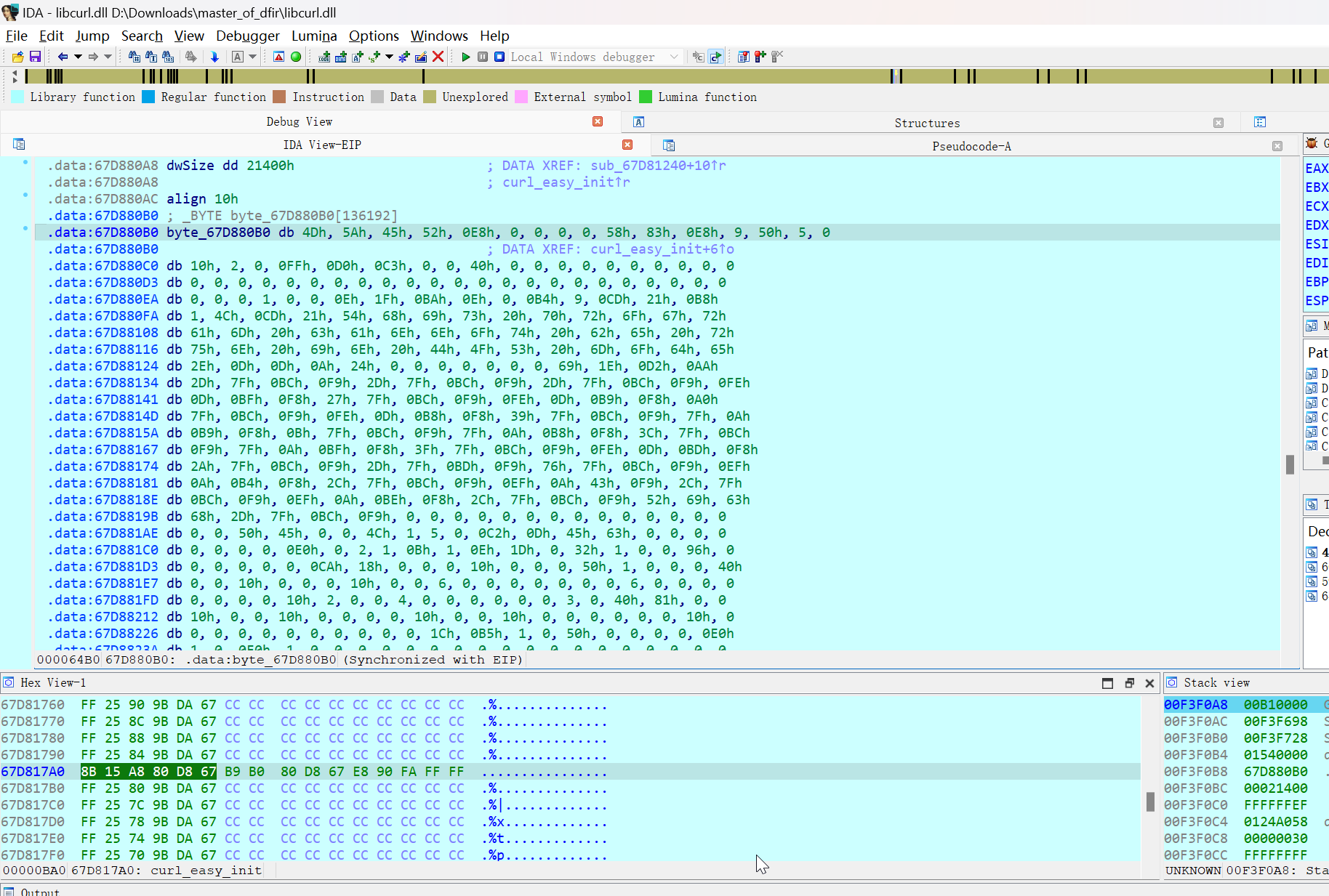
Task: Click the blue star-plus toolbar icon
Action: [404, 57]
